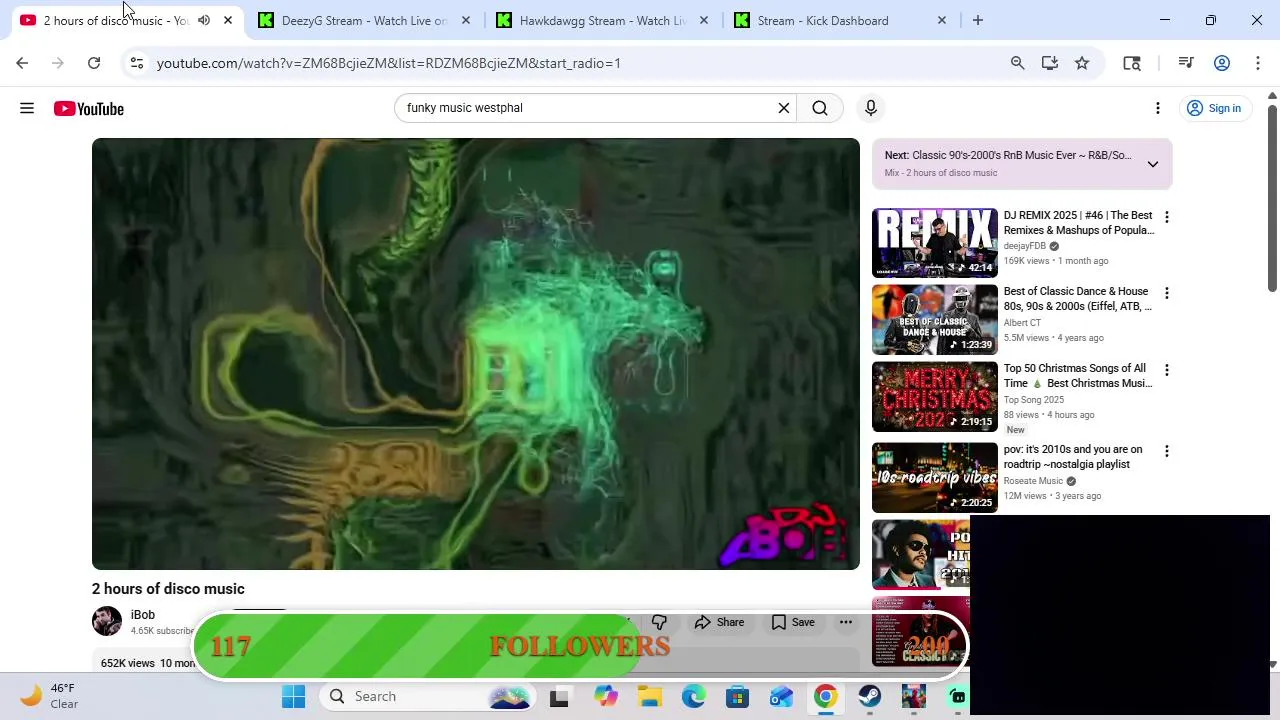The height and width of the screenshot is (720, 1280).
Task: Share the disco music video
Action: [x=719, y=622]
